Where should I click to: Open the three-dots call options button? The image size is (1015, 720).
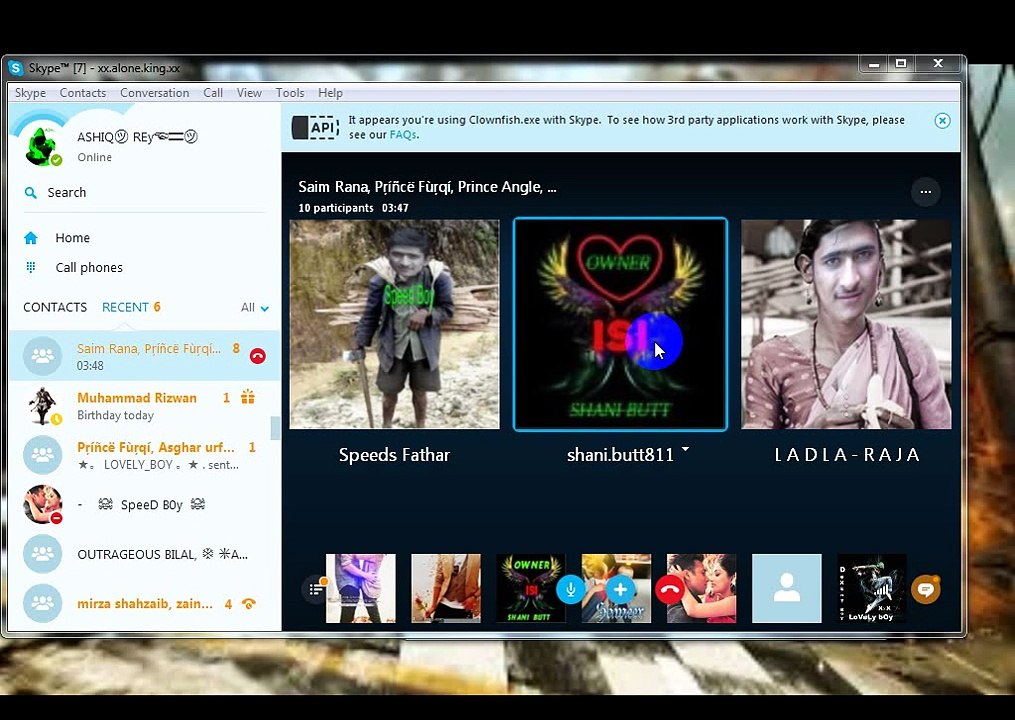point(926,192)
